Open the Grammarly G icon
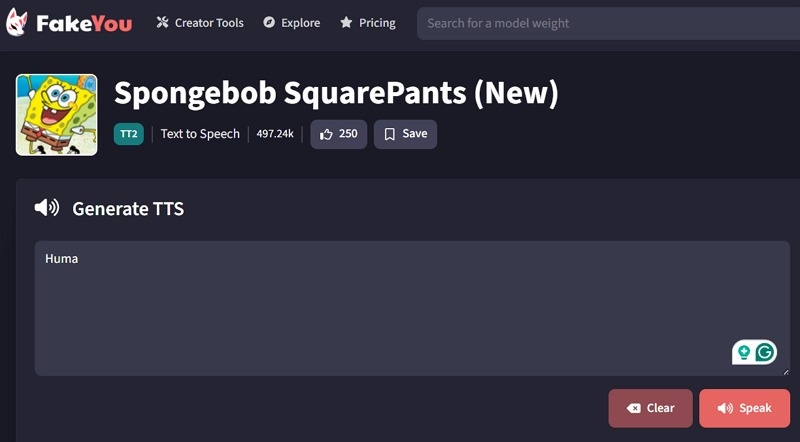800x442 pixels. pos(765,352)
